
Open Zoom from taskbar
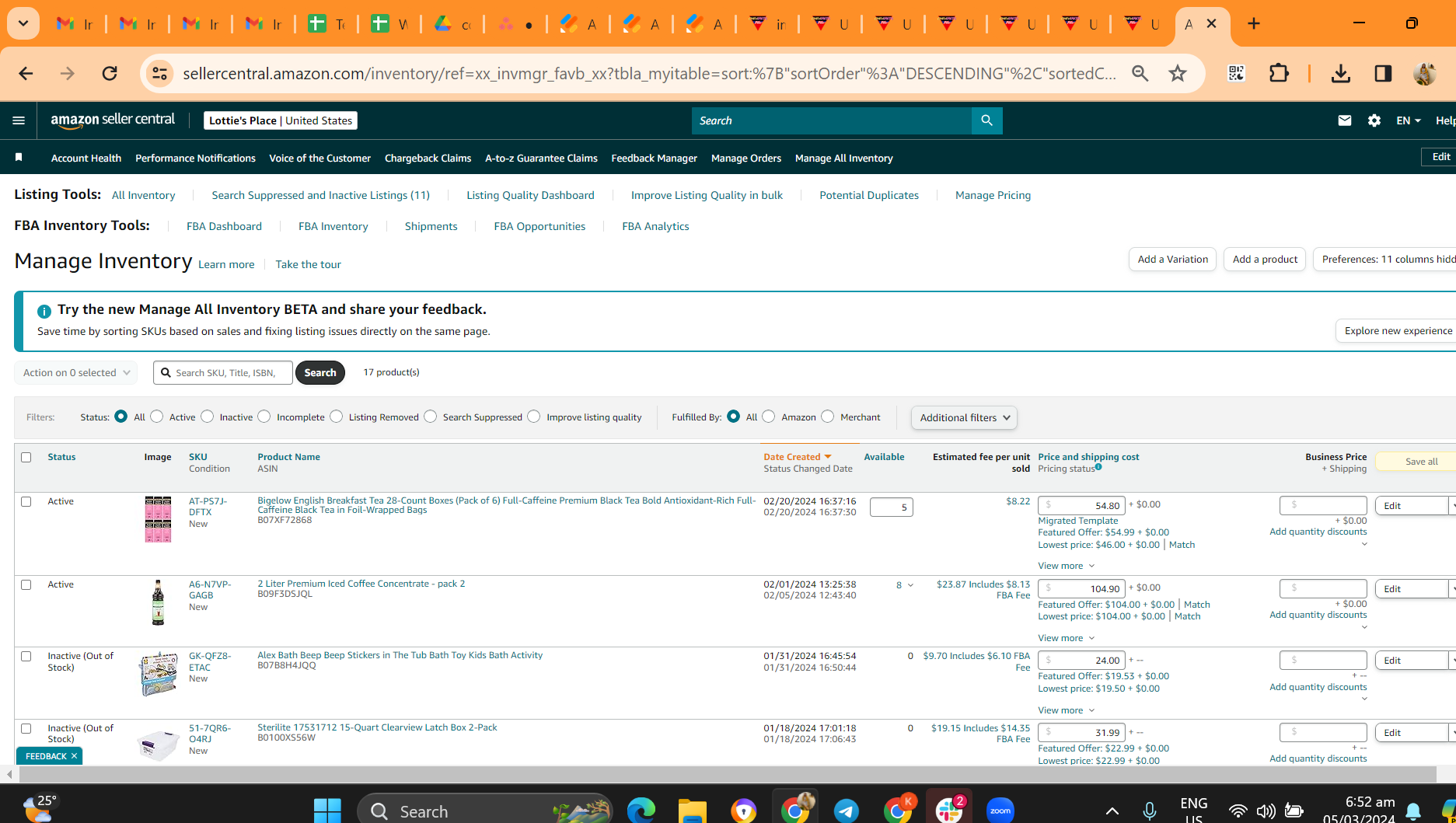pyautogui.click(x=1000, y=811)
